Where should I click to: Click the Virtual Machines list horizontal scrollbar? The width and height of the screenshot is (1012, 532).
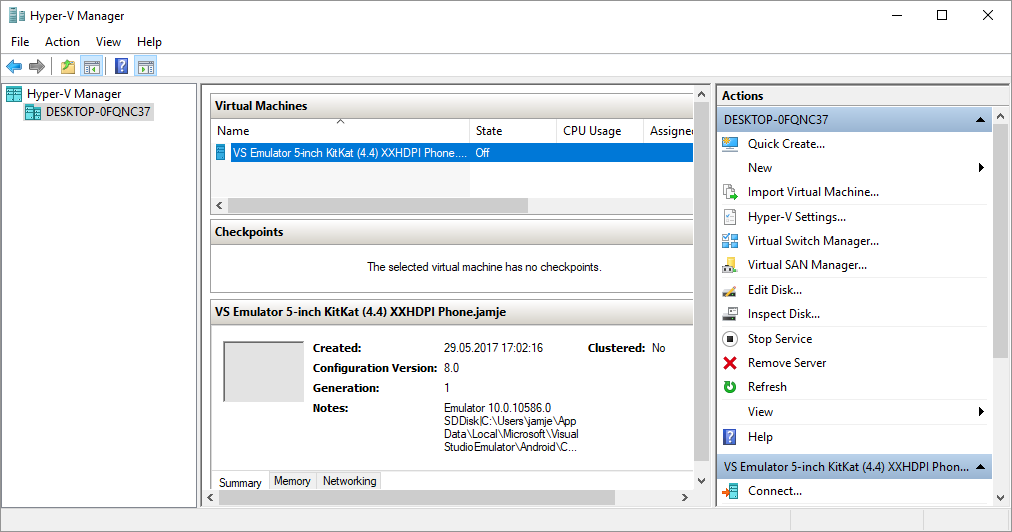click(x=378, y=205)
